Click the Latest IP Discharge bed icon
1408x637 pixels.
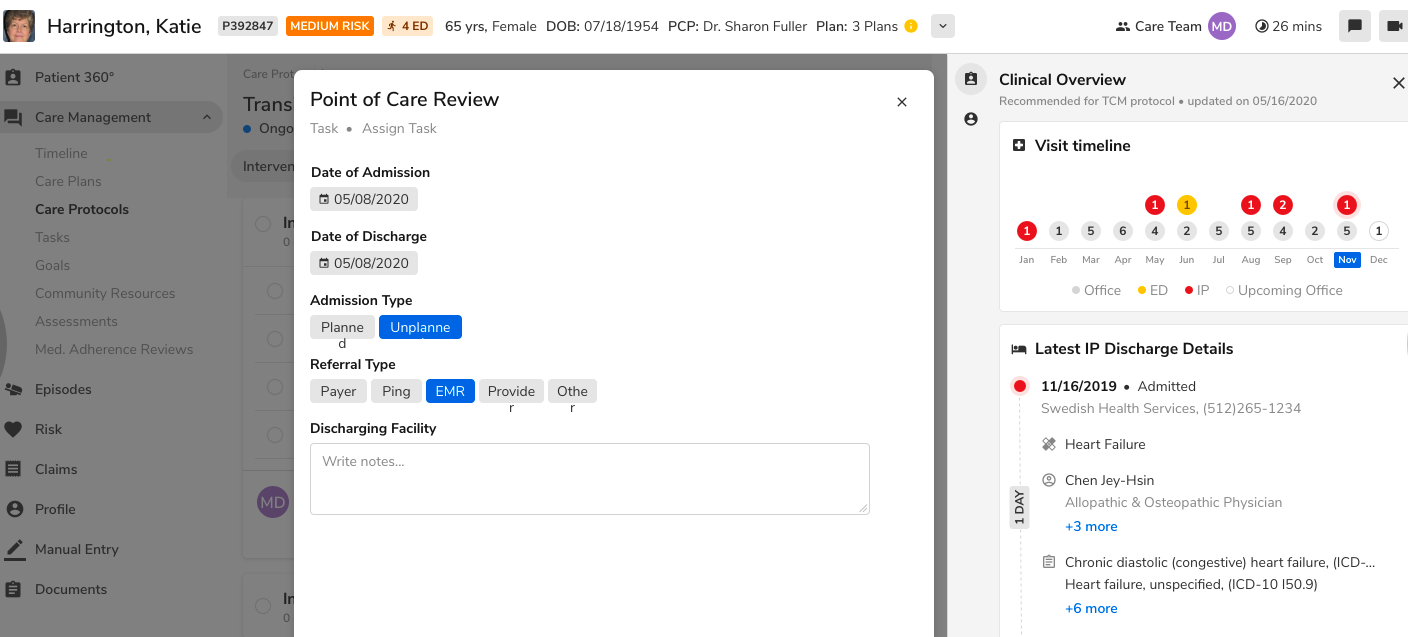(1019, 349)
